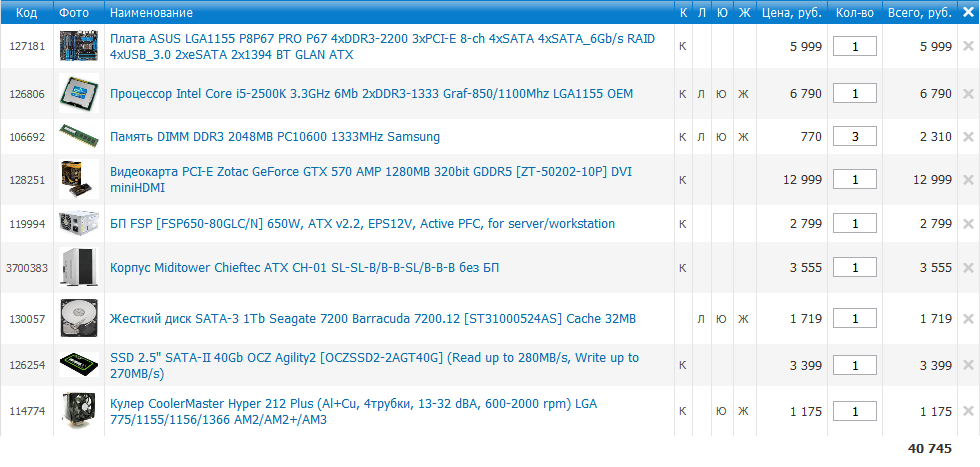Click product code 114774
This screenshot has height=467, width=980.
pyautogui.click(x=27, y=411)
